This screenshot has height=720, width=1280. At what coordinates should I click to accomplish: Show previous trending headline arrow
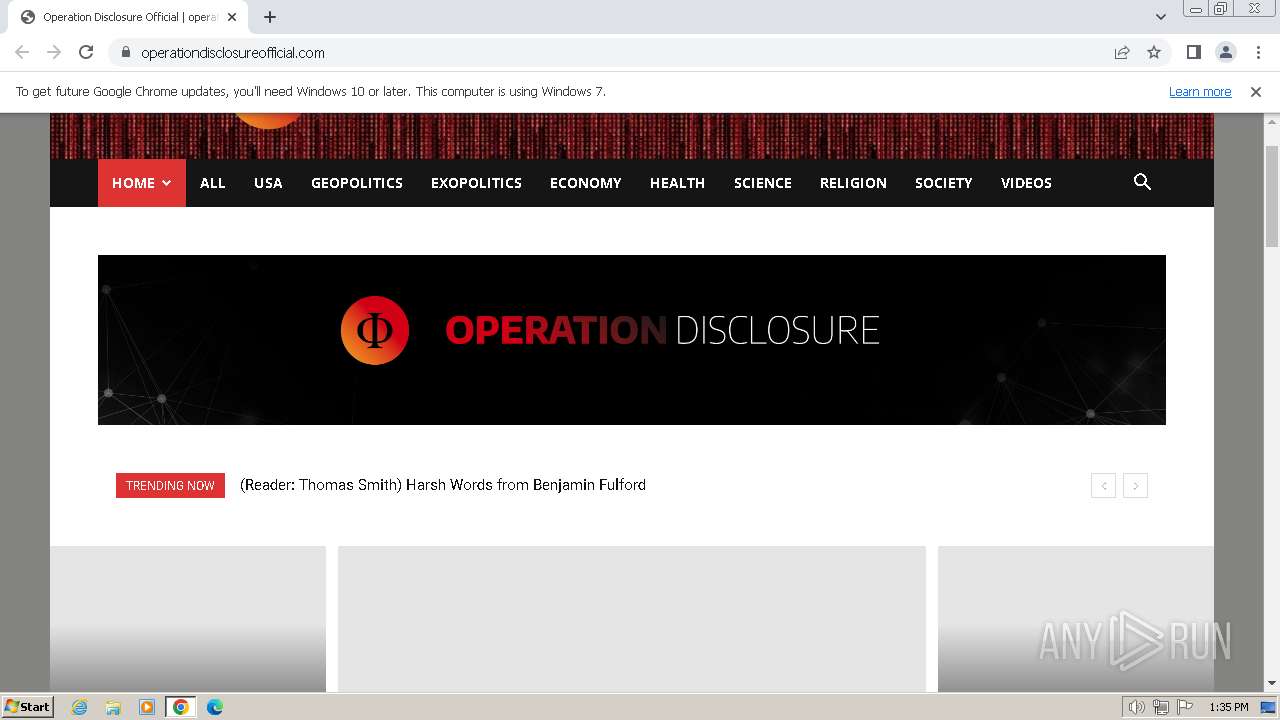pos(1103,486)
